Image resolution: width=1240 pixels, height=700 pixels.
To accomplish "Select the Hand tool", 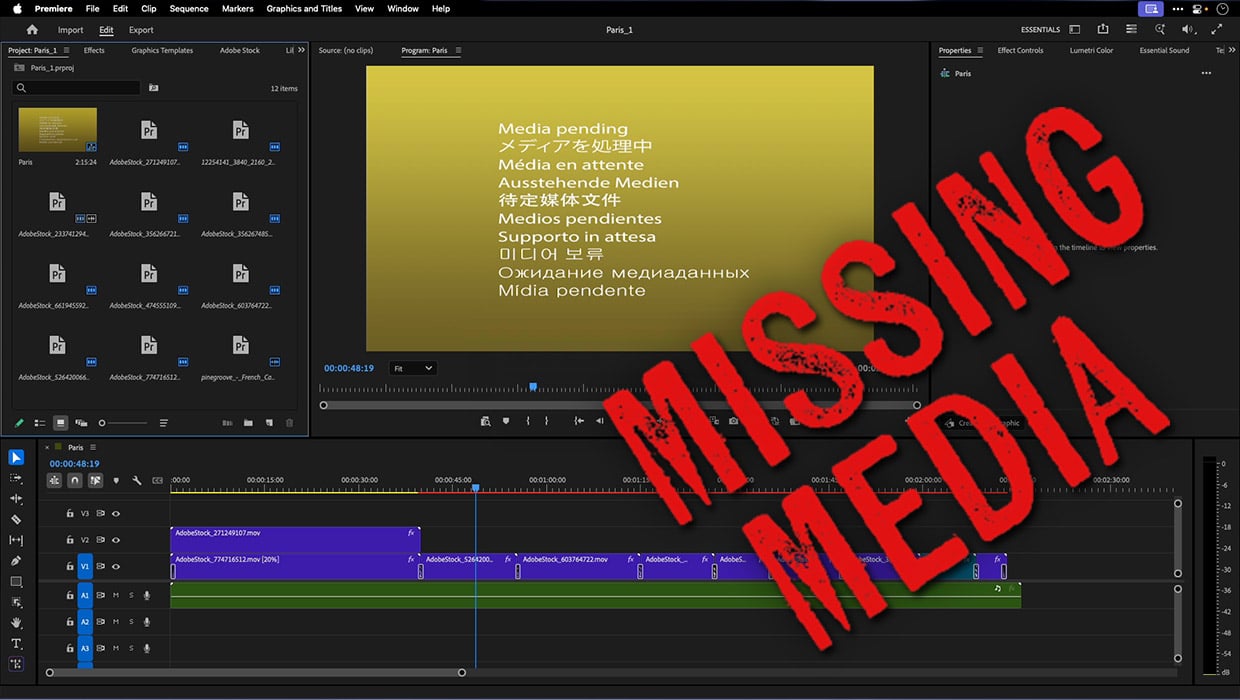I will tap(16, 623).
